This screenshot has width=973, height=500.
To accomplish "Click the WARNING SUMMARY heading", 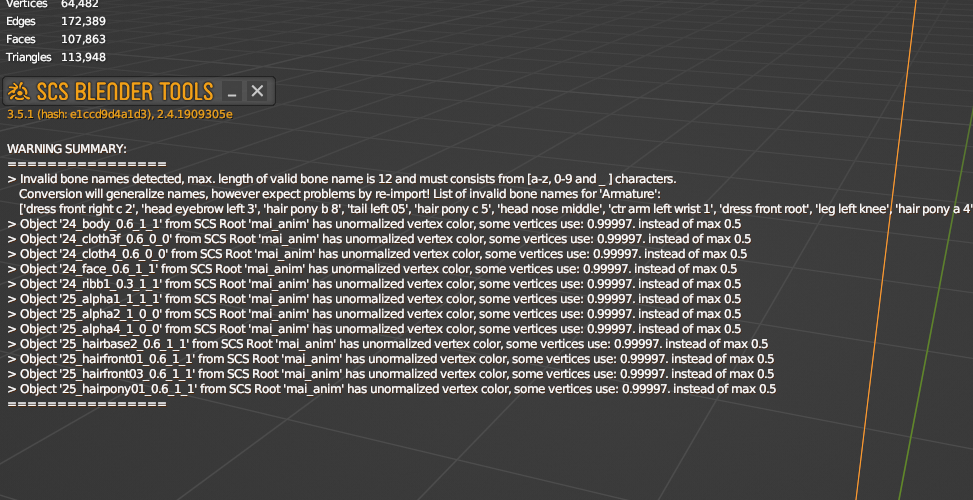I will click(x=67, y=150).
